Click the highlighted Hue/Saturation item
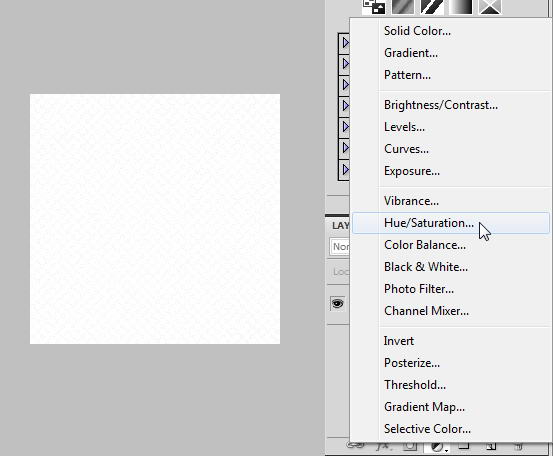553x456 pixels. (x=451, y=223)
